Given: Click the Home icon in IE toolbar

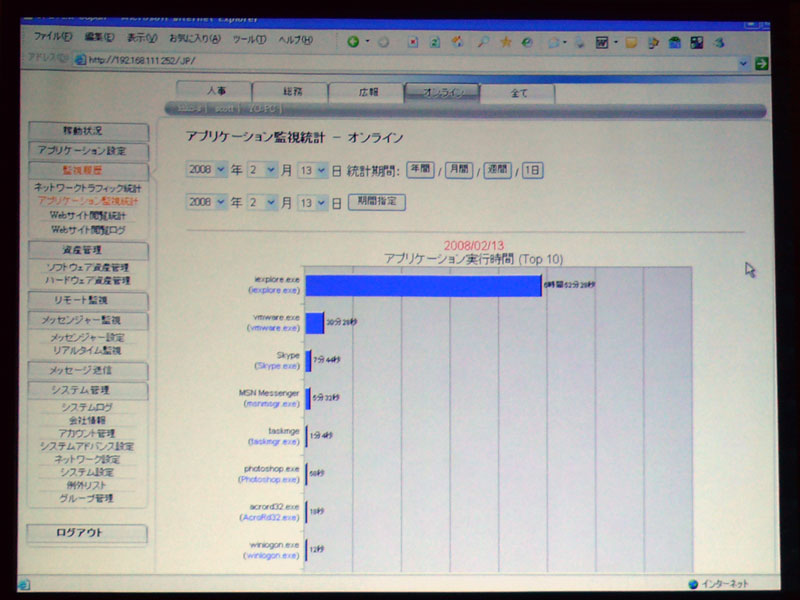Looking at the screenshot, I should click(x=457, y=42).
